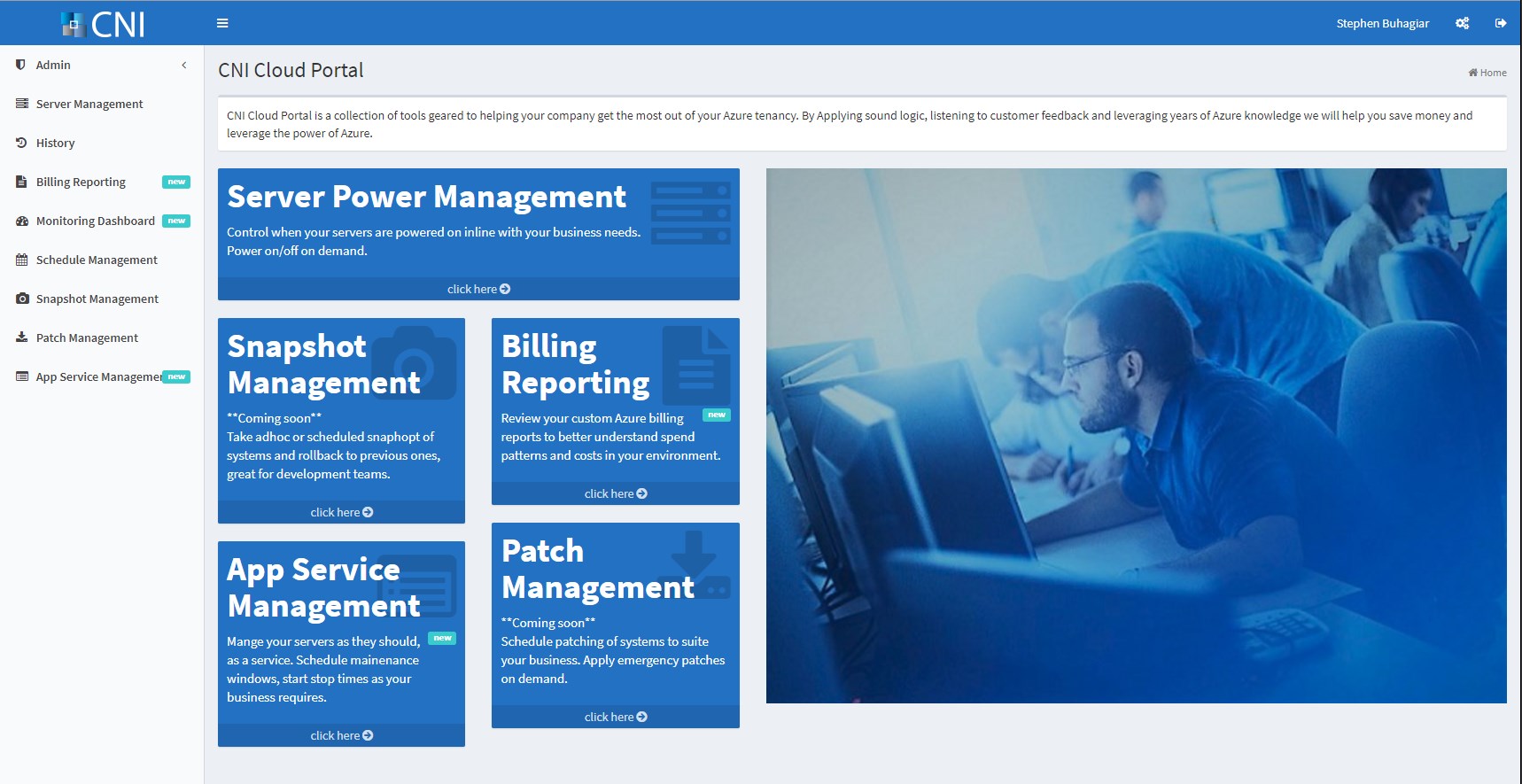
Task: Click the Snapshot Management card heading
Action: [x=323, y=364]
